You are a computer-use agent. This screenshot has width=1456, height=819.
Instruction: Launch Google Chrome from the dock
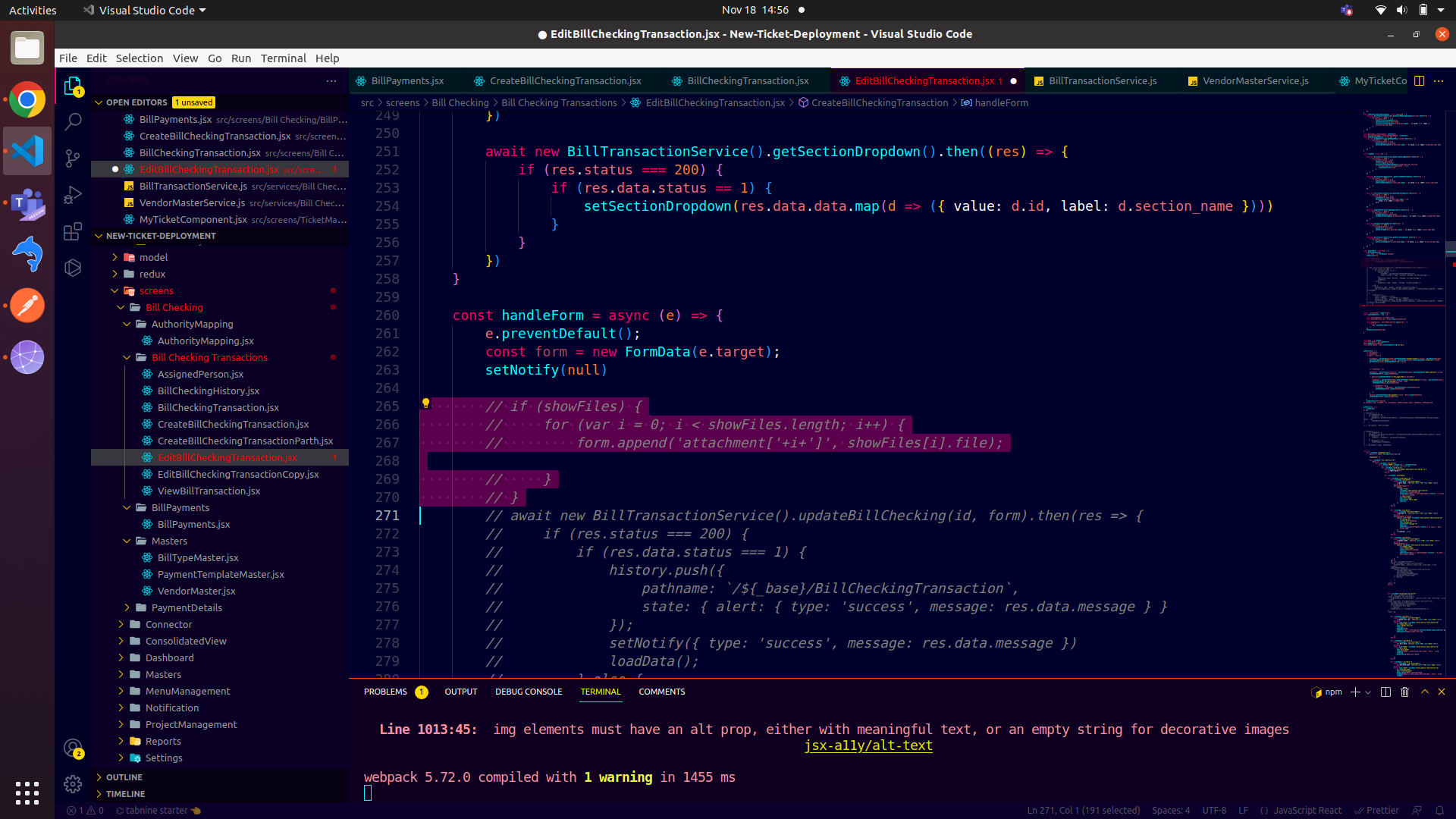[27, 100]
